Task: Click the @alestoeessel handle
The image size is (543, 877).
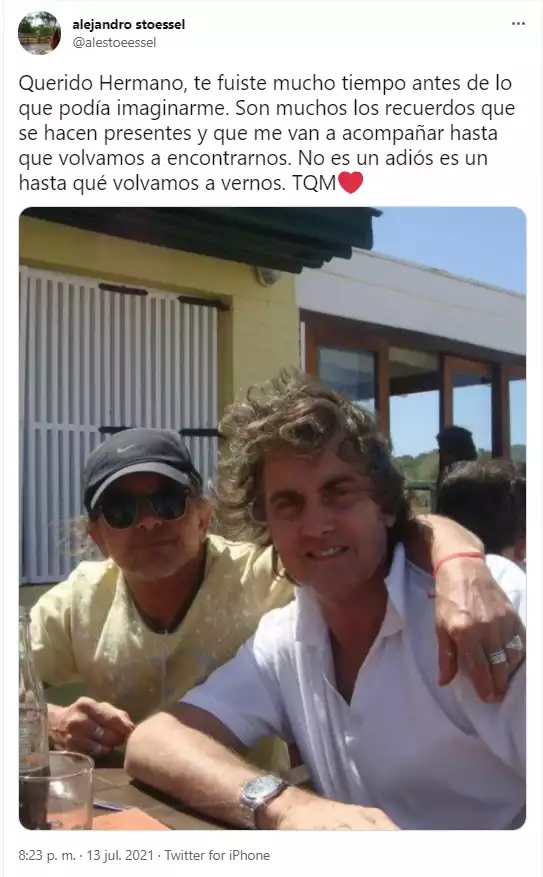Action: point(114,43)
